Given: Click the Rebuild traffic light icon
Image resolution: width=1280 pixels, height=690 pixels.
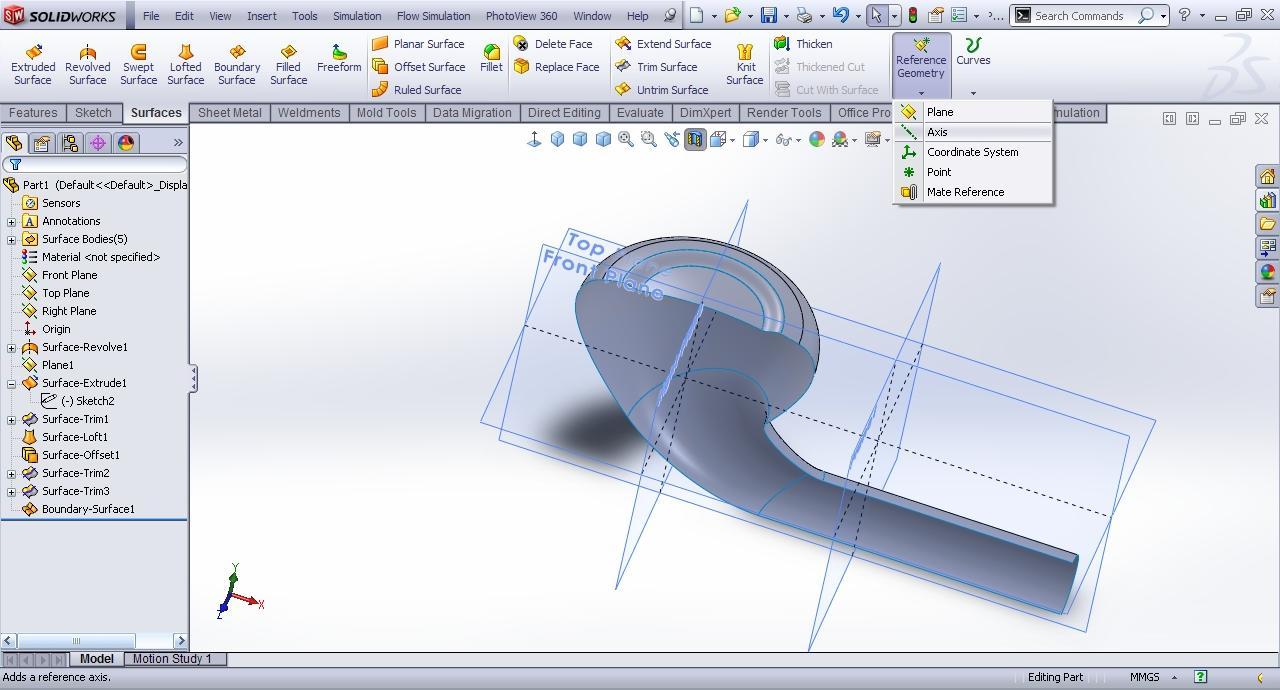Looking at the screenshot, I should [912, 15].
